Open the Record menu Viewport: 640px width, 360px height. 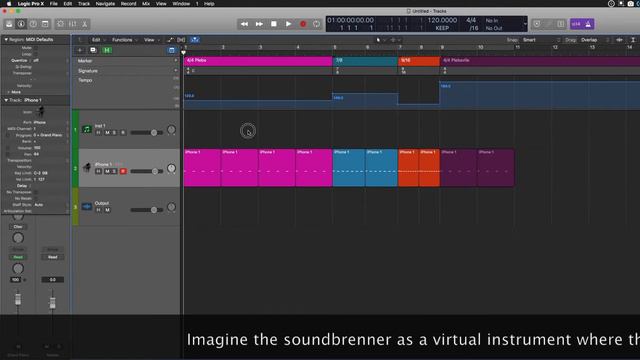click(128, 4)
